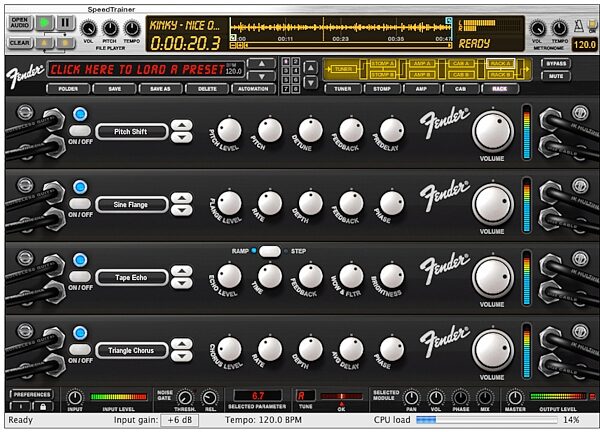Click down arrow beside preset slot numbers

coord(311,83)
